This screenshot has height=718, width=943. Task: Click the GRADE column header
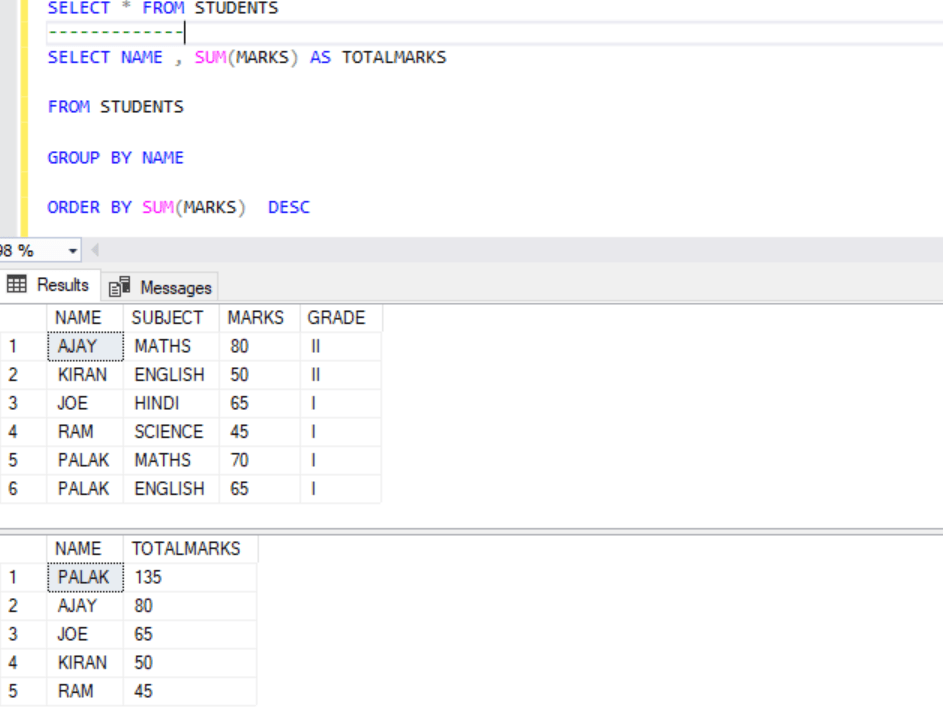pos(338,317)
